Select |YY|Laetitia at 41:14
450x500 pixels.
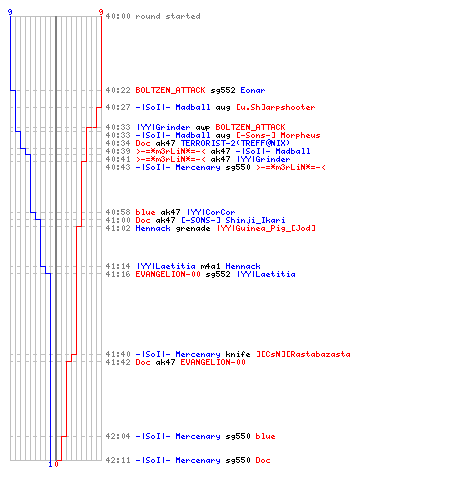(x=166, y=266)
